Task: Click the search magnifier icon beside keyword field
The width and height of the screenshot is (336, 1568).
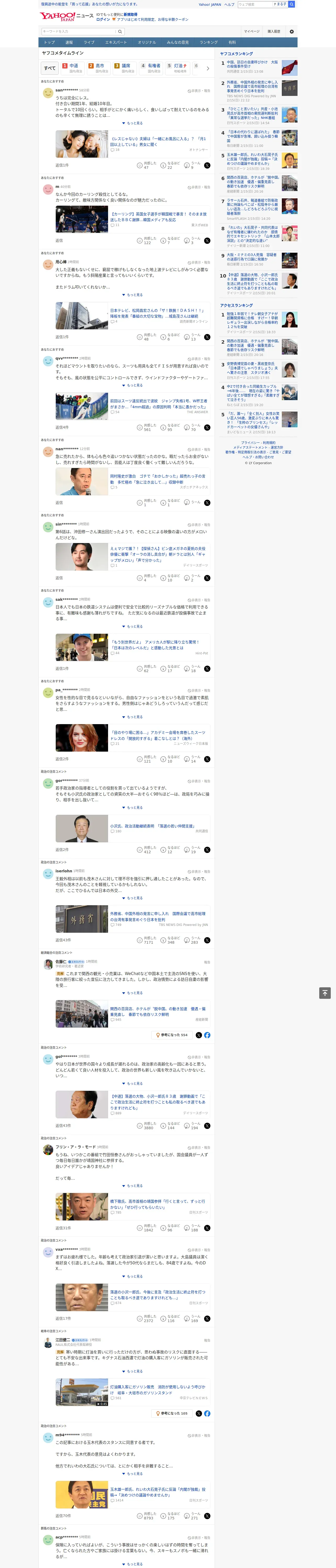Action: tap(120, 32)
